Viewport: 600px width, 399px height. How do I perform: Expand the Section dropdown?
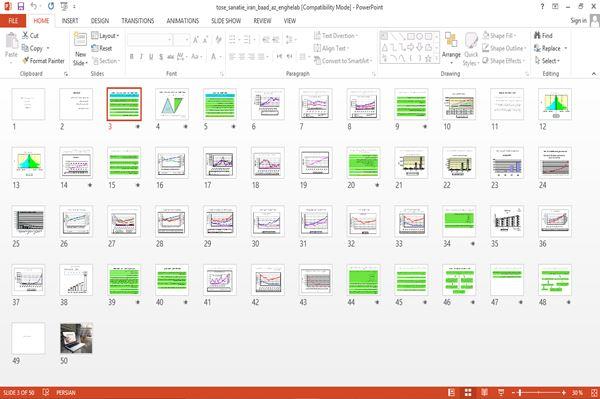tap(106, 61)
